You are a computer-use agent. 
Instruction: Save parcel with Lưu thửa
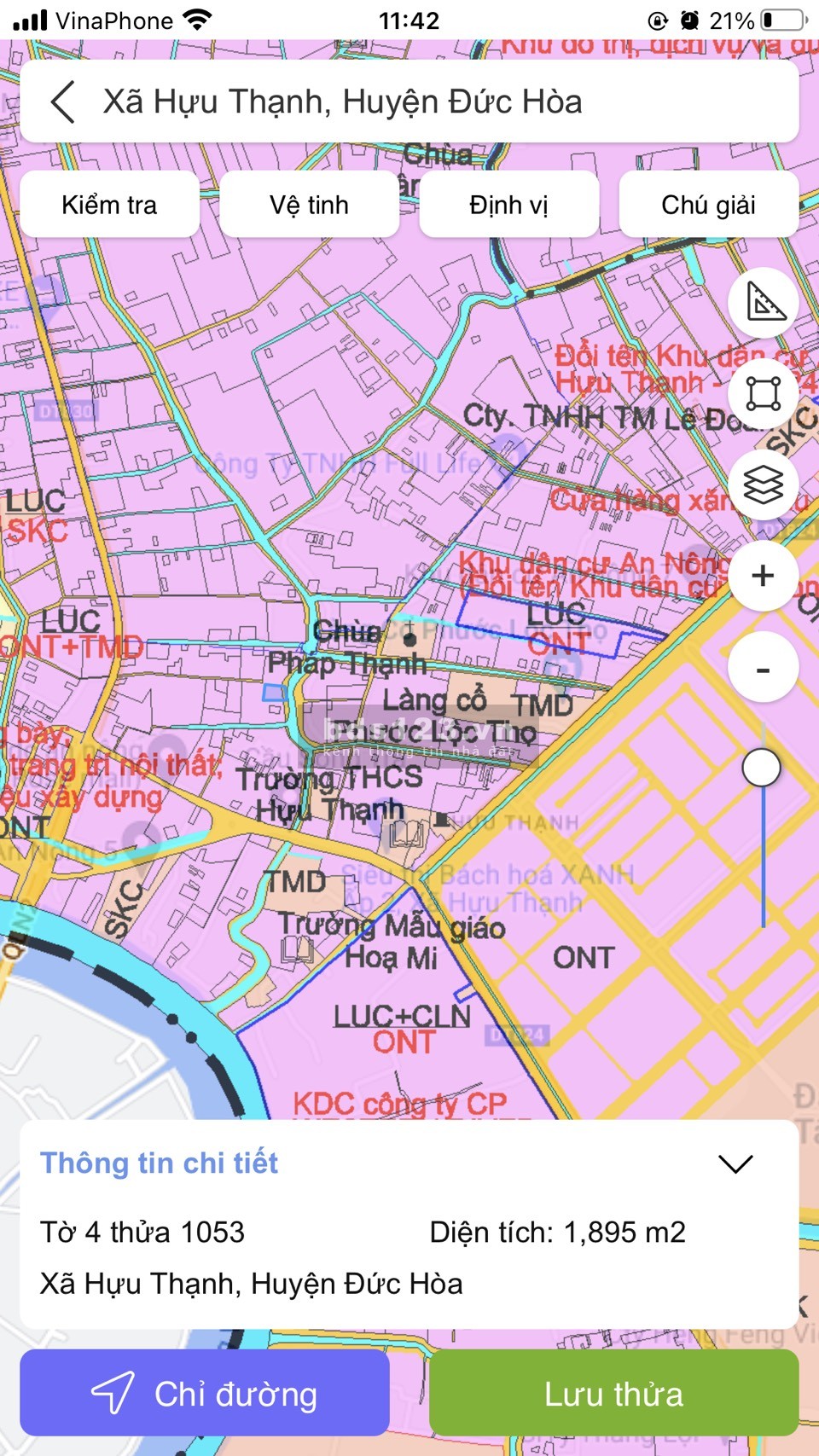pyautogui.click(x=613, y=1394)
